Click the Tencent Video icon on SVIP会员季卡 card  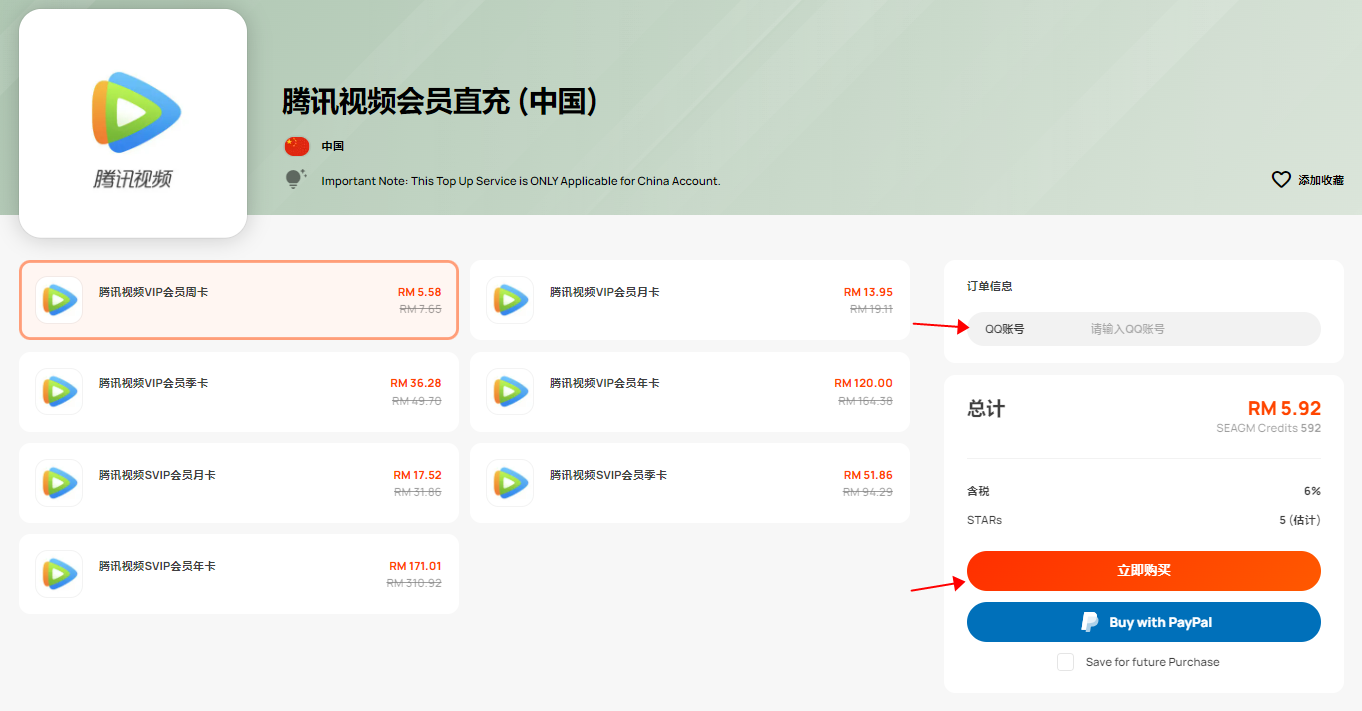click(x=510, y=483)
